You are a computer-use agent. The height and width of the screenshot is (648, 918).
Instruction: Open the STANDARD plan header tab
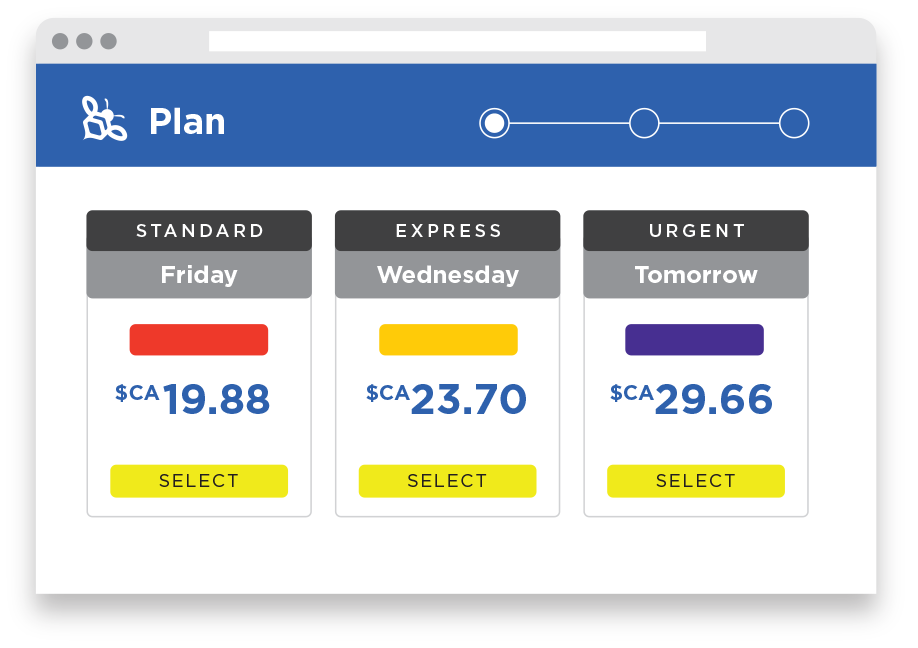click(x=199, y=231)
